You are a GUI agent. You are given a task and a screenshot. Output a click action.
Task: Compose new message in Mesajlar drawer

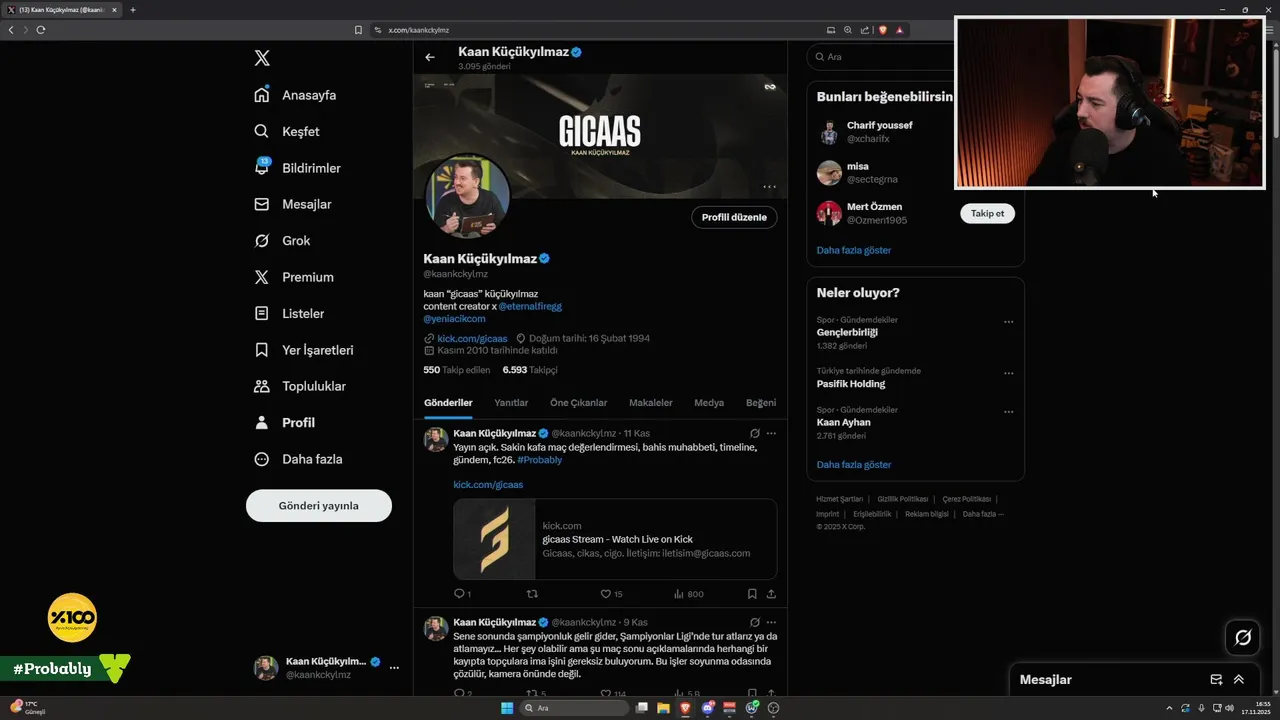click(x=1216, y=679)
